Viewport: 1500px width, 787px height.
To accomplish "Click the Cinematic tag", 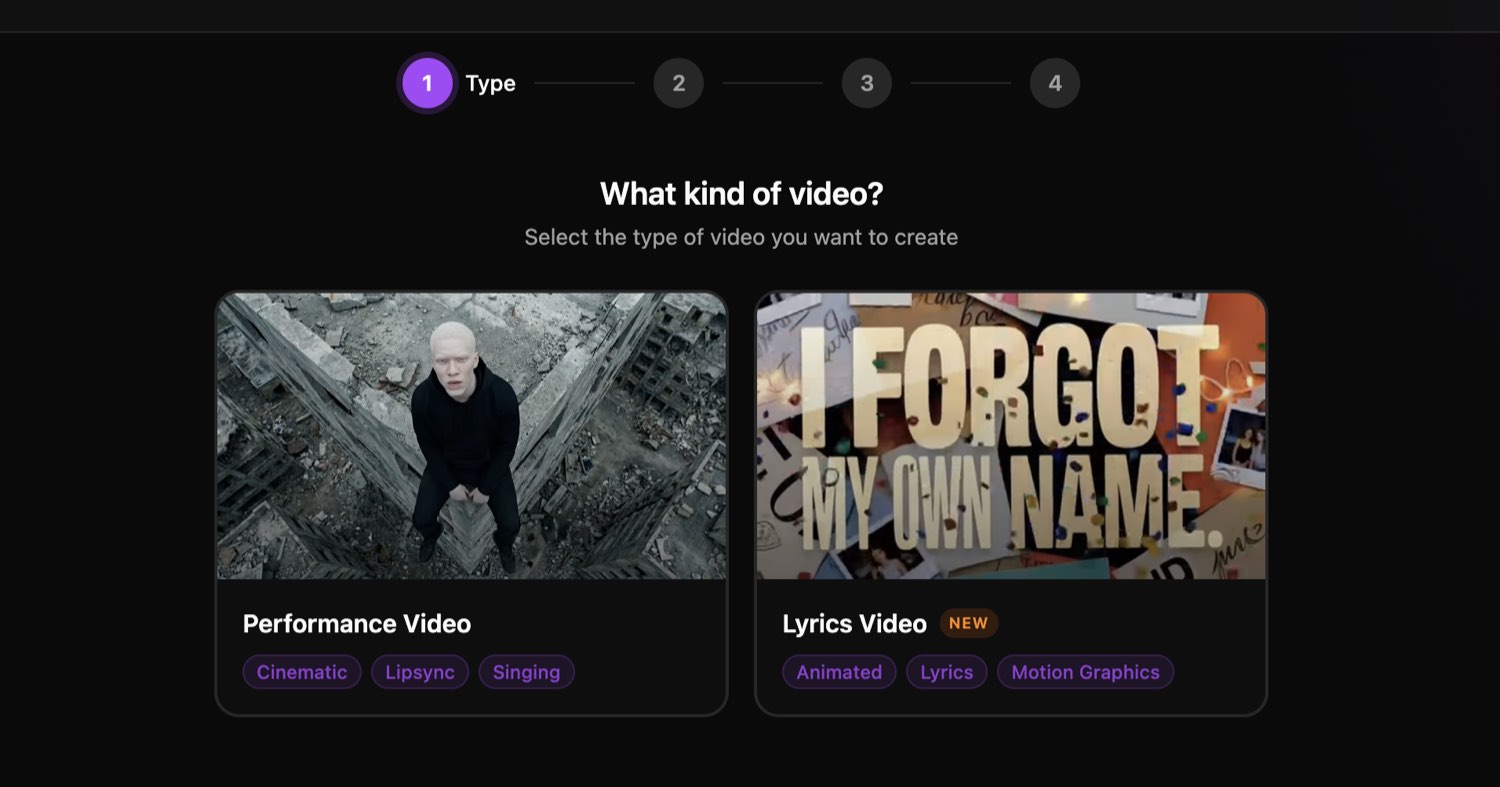I will (302, 672).
